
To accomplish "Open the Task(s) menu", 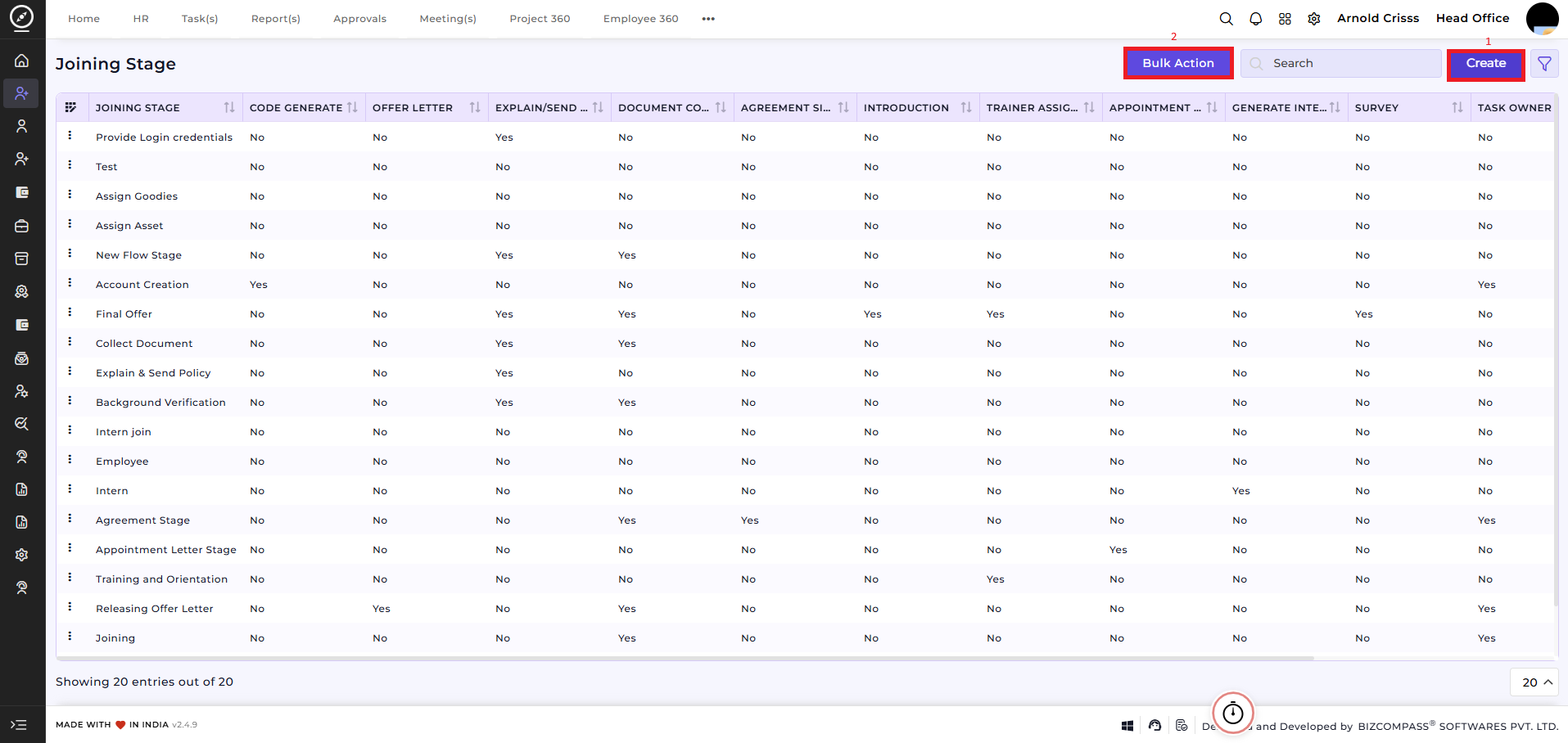I will [200, 19].
